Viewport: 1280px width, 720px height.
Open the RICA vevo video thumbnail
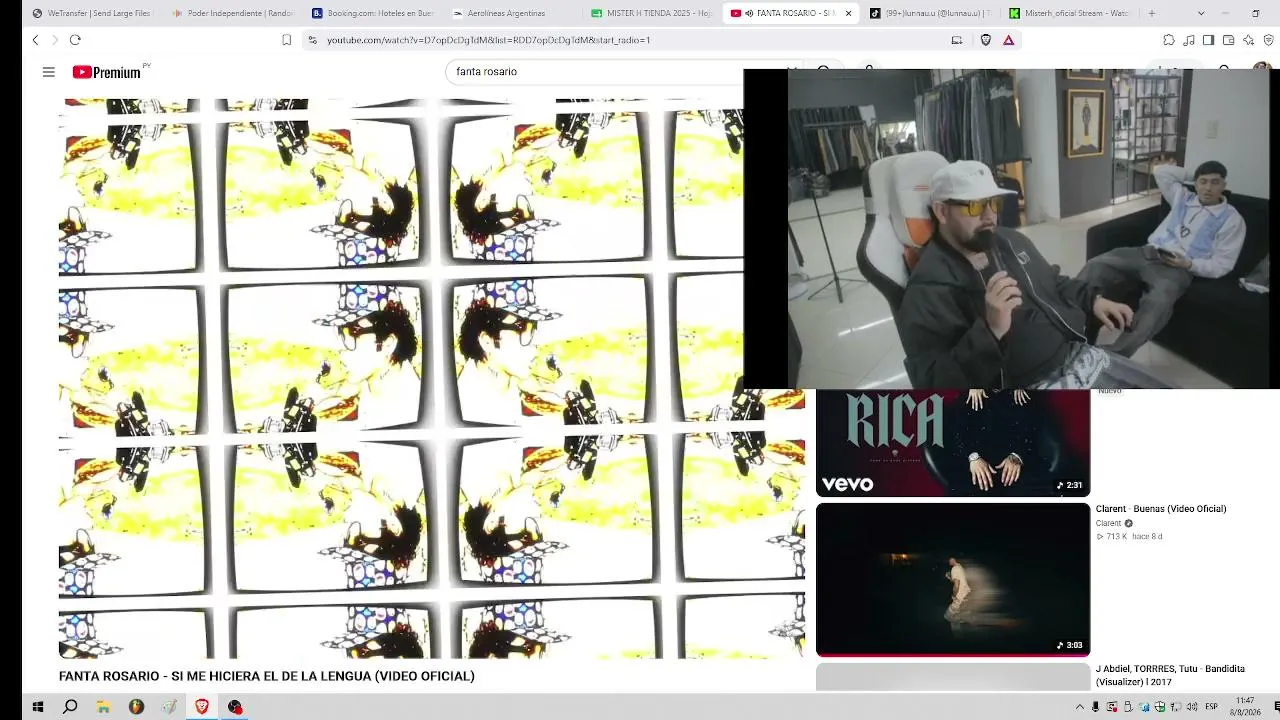953,442
